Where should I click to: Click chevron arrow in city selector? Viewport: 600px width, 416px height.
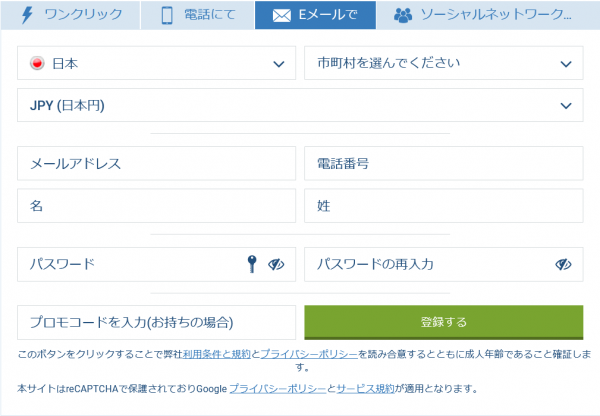[x=566, y=64]
